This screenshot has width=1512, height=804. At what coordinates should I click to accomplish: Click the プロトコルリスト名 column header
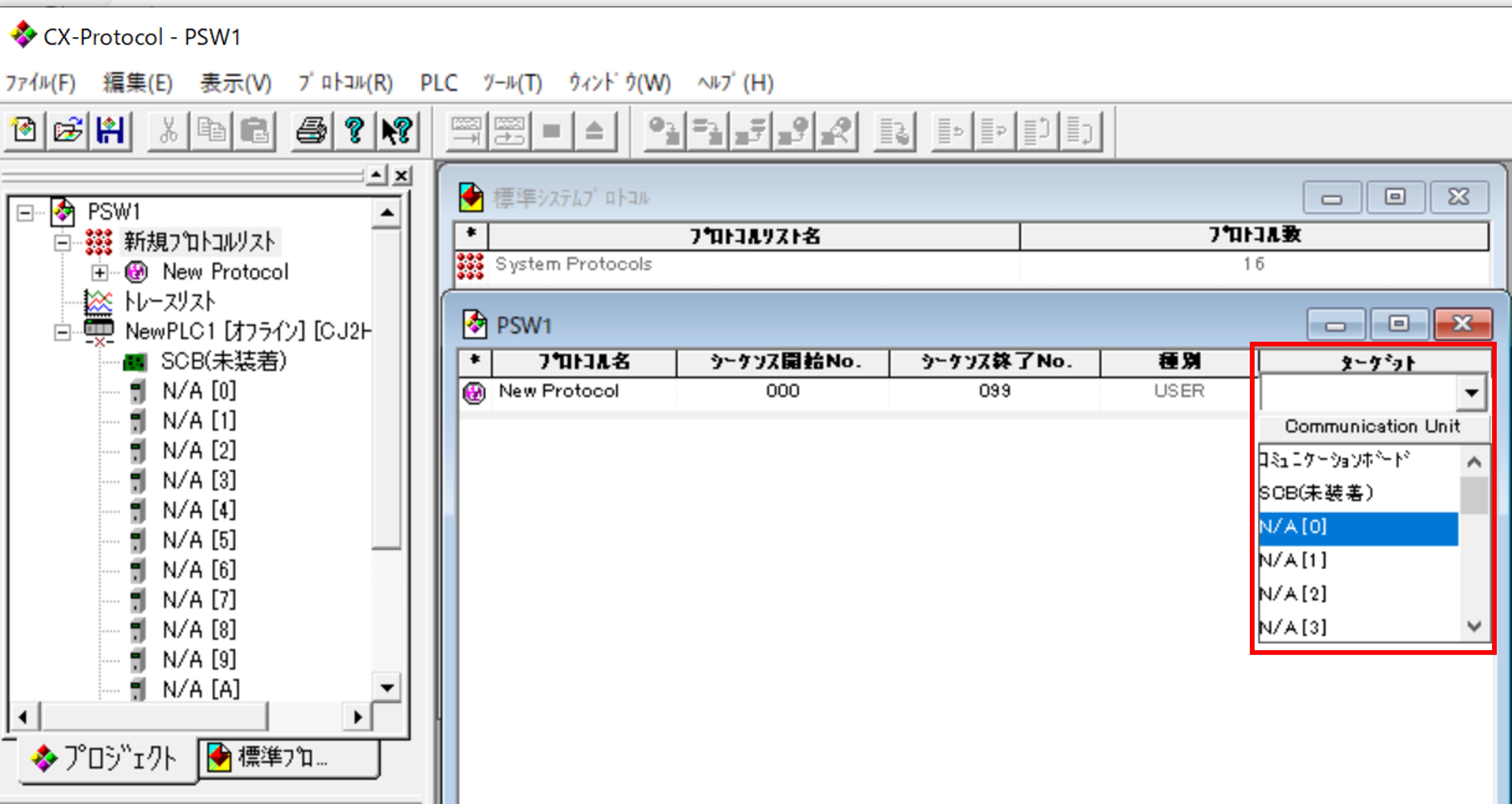[754, 236]
